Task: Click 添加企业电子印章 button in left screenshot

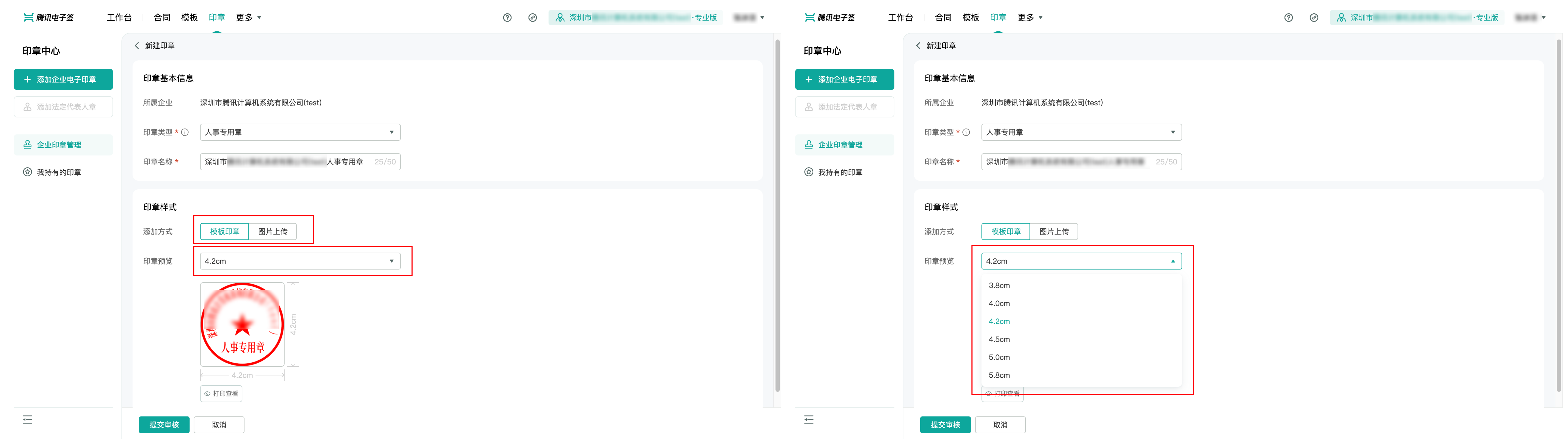Action: [63, 79]
